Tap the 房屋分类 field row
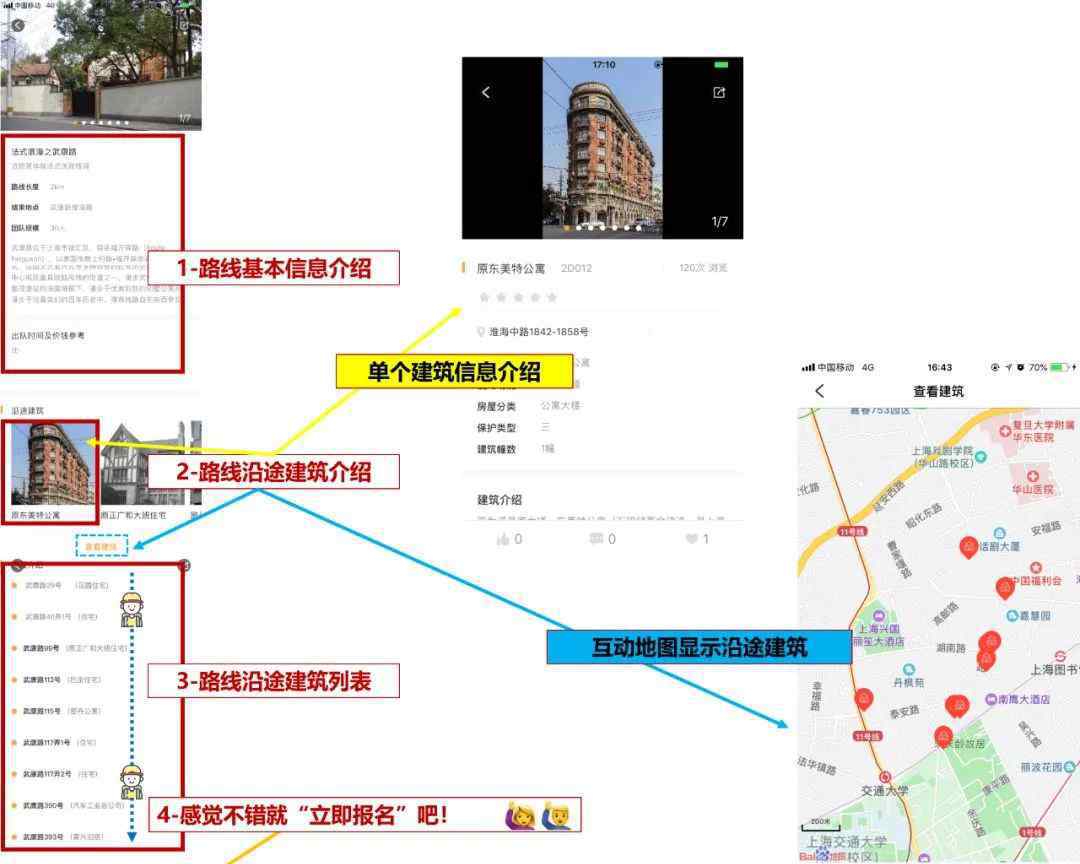The image size is (1080, 864). [x=529, y=406]
